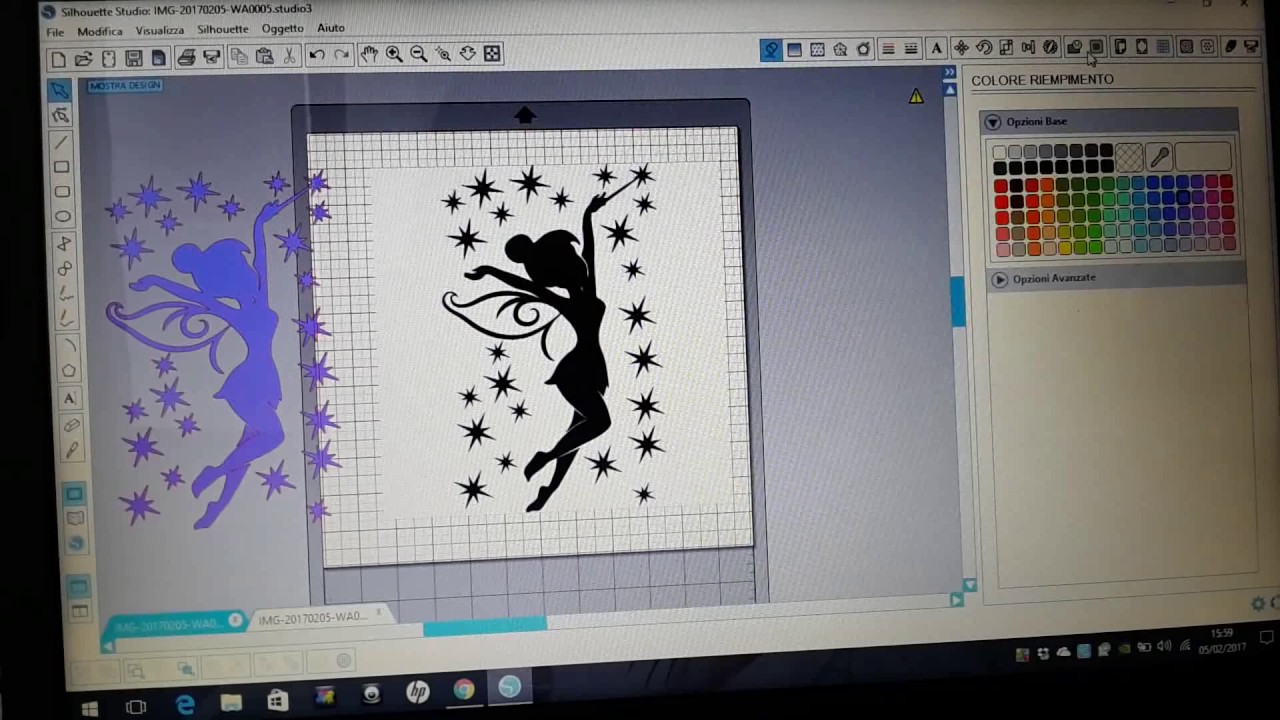Open Google Chrome from taskbar
Image resolution: width=1280 pixels, height=720 pixels.
(x=463, y=689)
